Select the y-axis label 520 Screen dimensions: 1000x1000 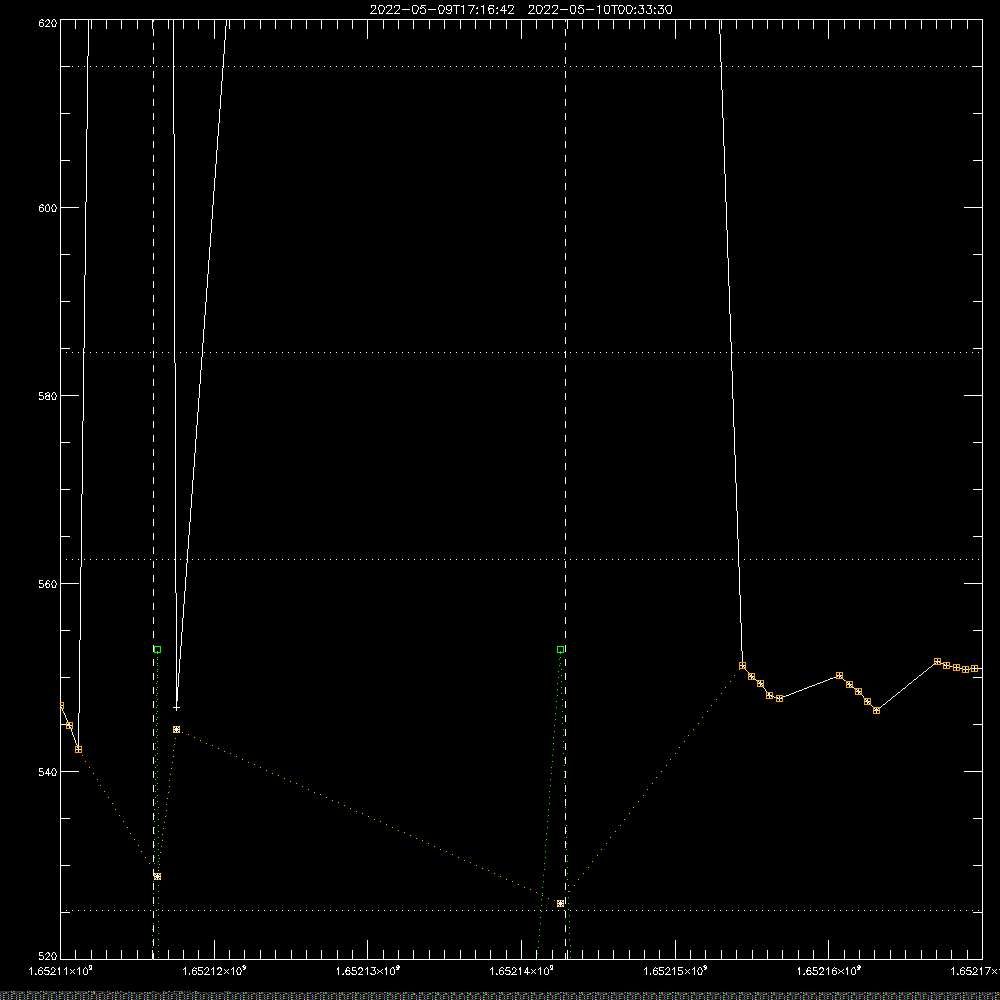click(48, 957)
